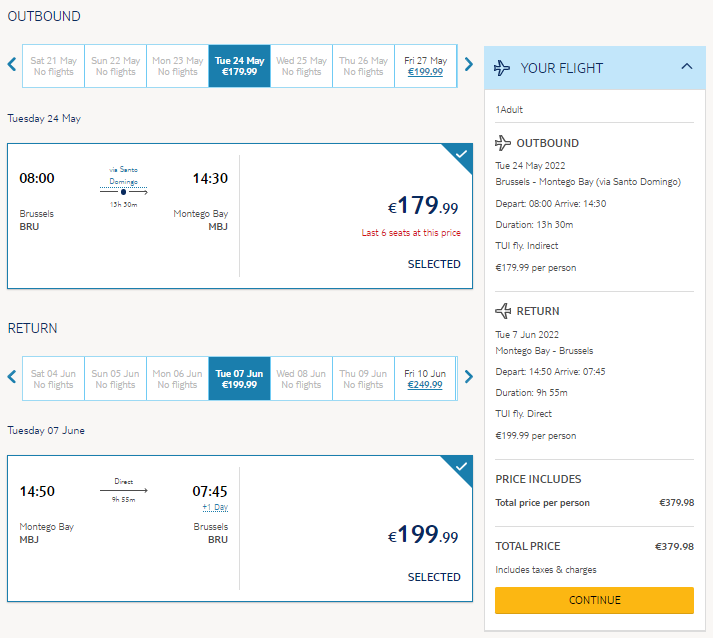Show the +1 Day arrival details
This screenshot has width=713, height=638.
click(x=215, y=507)
